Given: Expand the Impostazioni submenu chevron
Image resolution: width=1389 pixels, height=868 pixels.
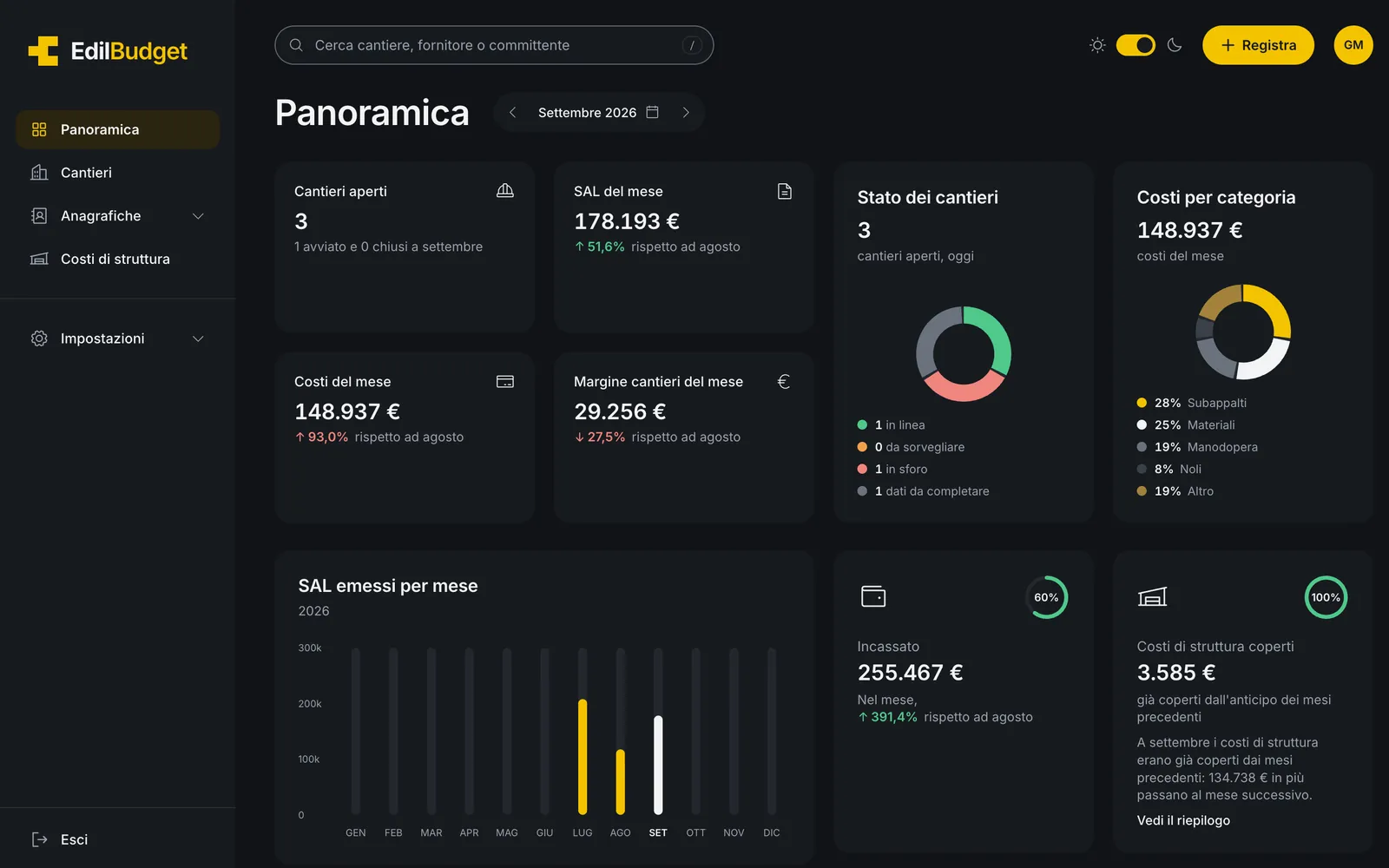Looking at the screenshot, I should click(x=198, y=339).
